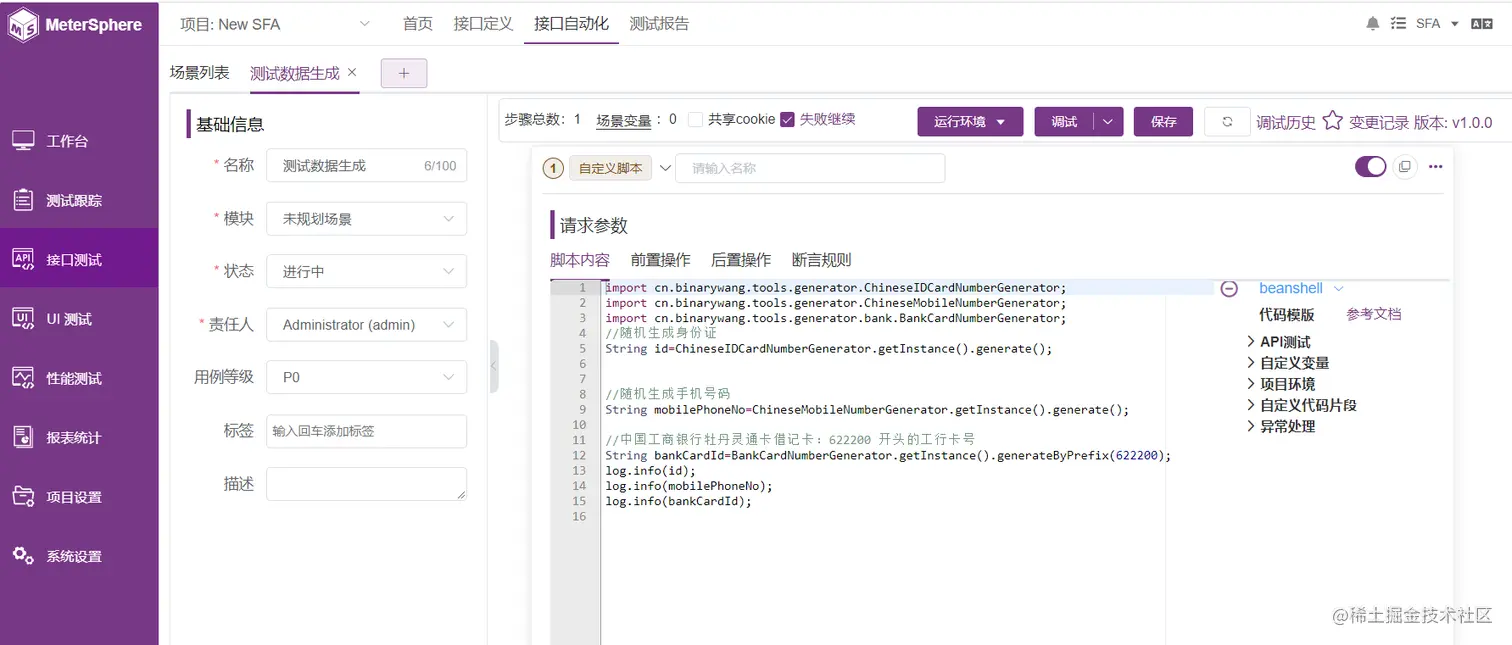Go to the 首页 menu
Image resolution: width=1512 pixels, height=645 pixels.
418,24
